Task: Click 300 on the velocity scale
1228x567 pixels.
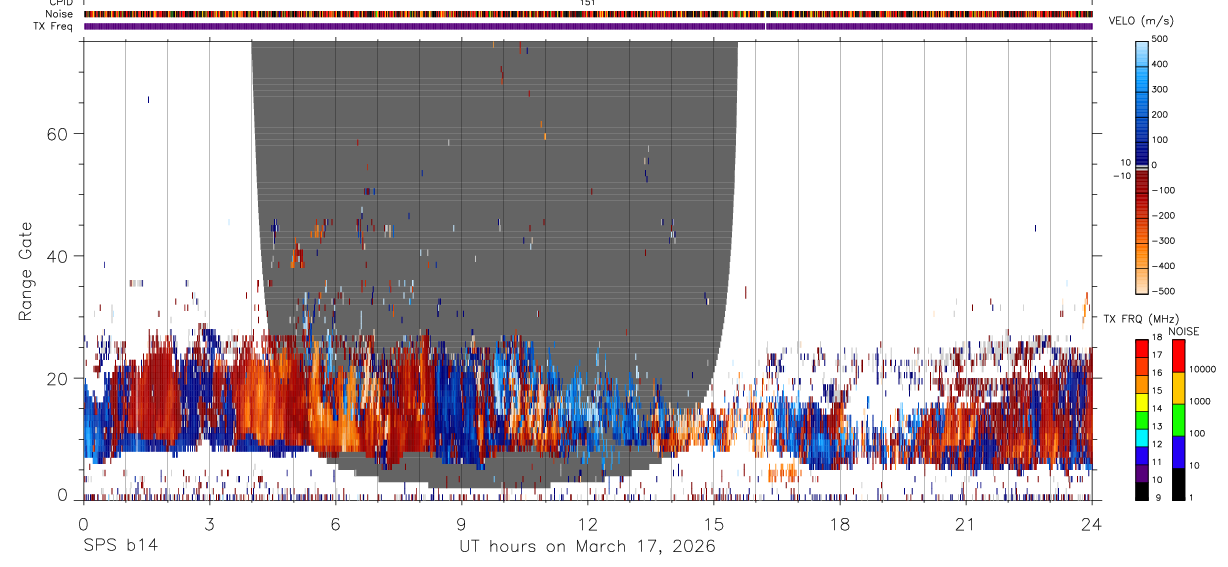Action: point(1160,89)
